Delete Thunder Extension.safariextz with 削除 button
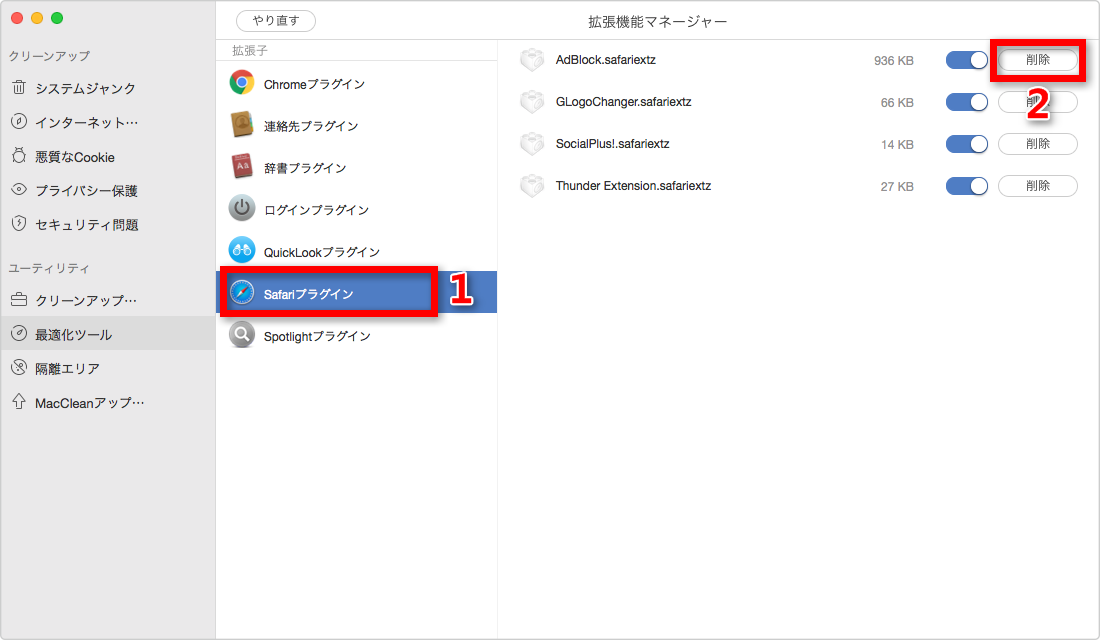1100x640 pixels. tap(1038, 186)
